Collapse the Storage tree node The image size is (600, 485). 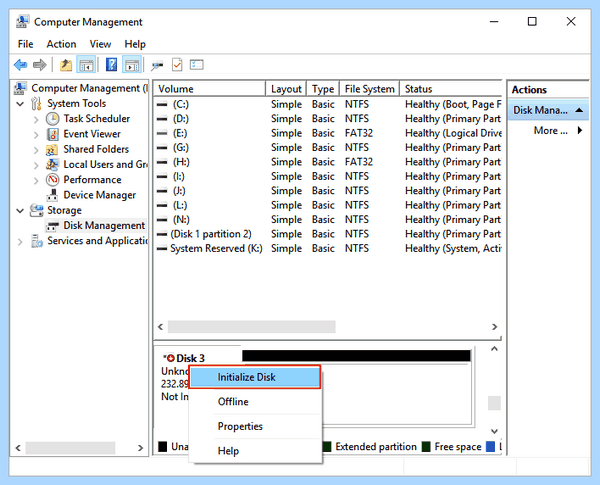point(20,211)
